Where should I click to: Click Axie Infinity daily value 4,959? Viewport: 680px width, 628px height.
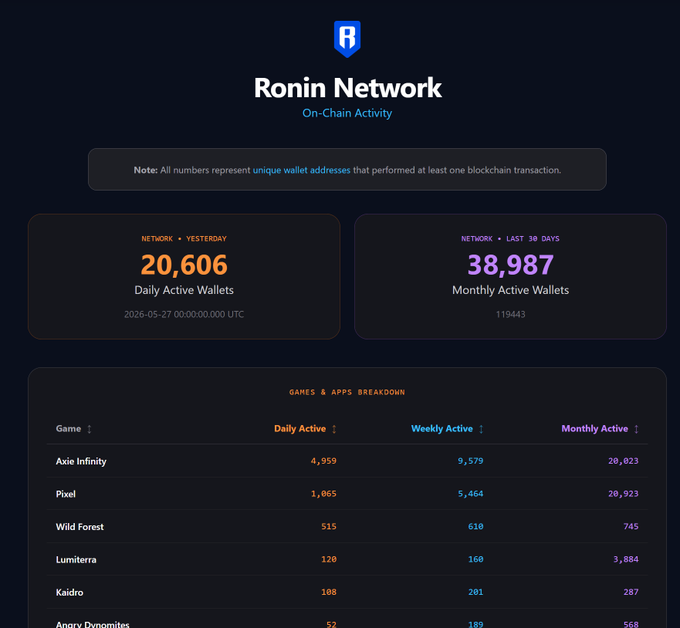pos(324,461)
